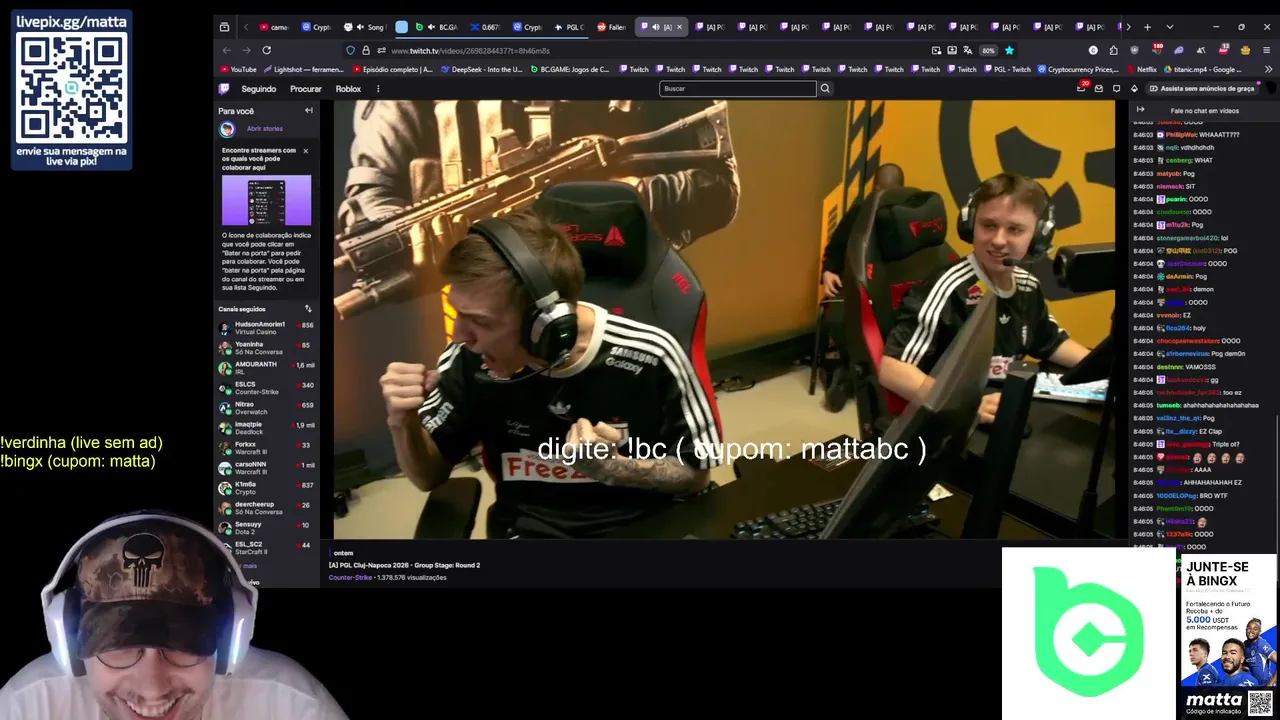Open HudsonAmorim1 channel in sidebar
The width and height of the screenshot is (1280, 720).
pos(266,328)
